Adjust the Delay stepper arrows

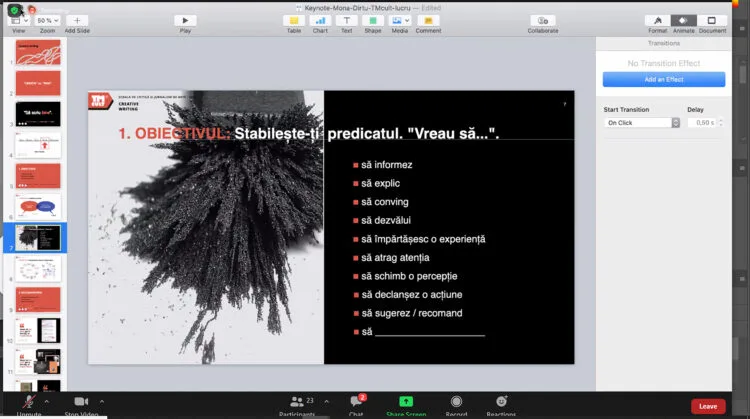(721, 123)
